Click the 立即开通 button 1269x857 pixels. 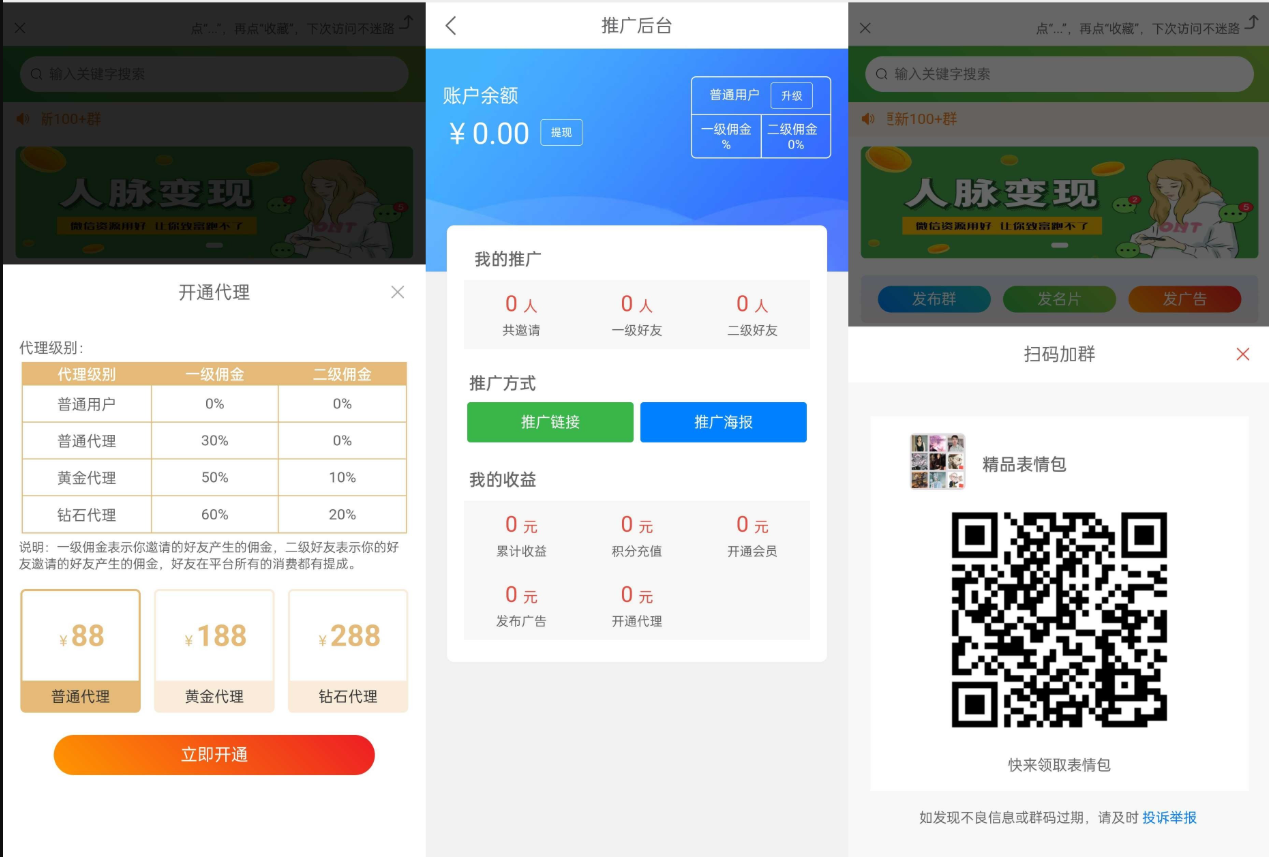214,755
